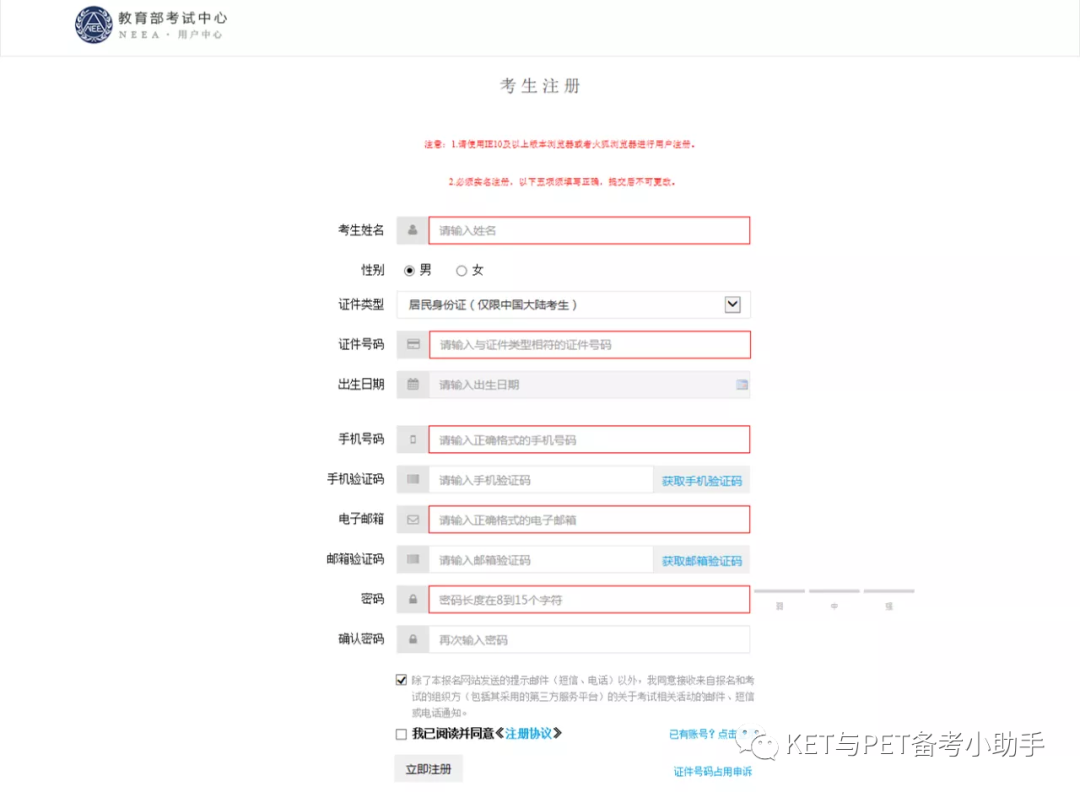
Task: Click the card icon beside 证件号码
Action: (413, 344)
